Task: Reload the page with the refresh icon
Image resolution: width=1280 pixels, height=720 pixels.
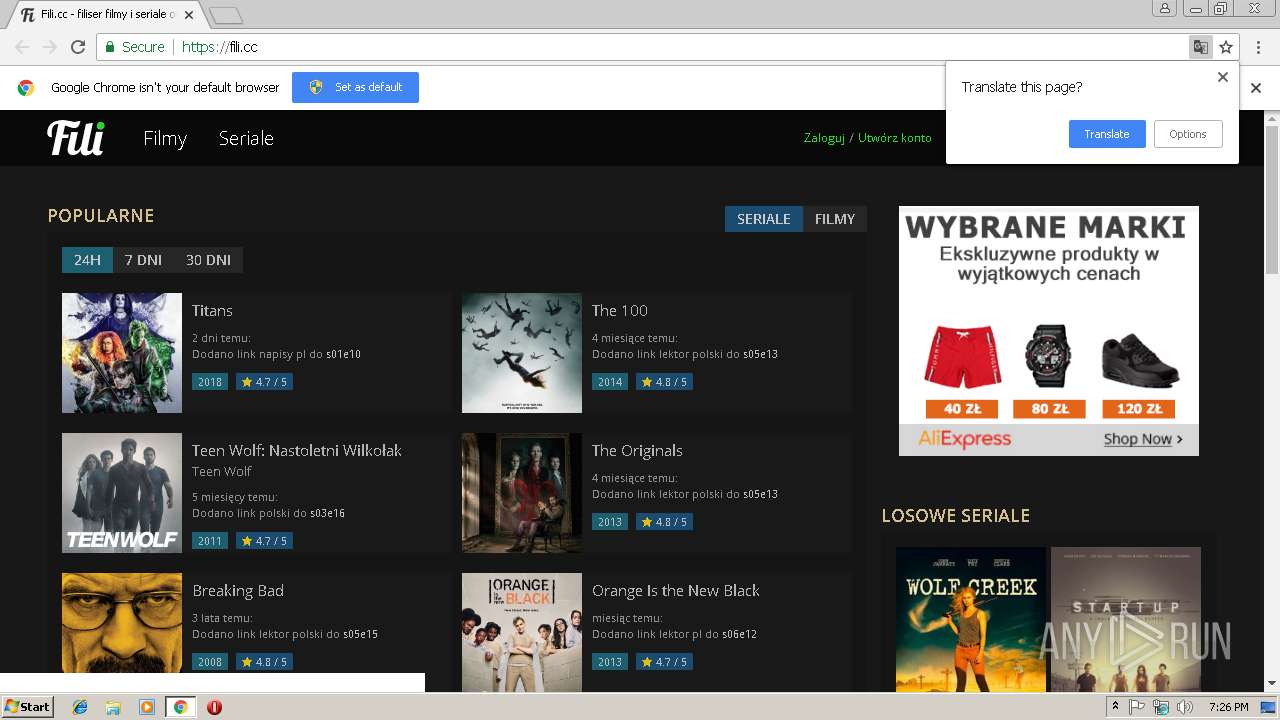Action: click(78, 47)
